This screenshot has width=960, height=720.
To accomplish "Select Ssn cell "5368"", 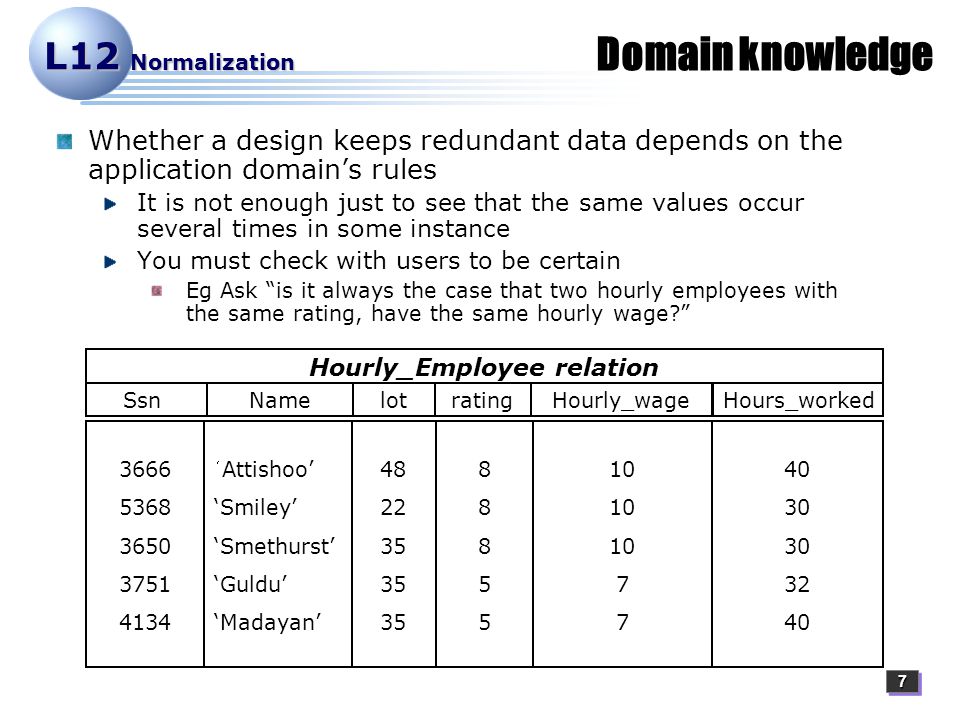I will pos(145,508).
